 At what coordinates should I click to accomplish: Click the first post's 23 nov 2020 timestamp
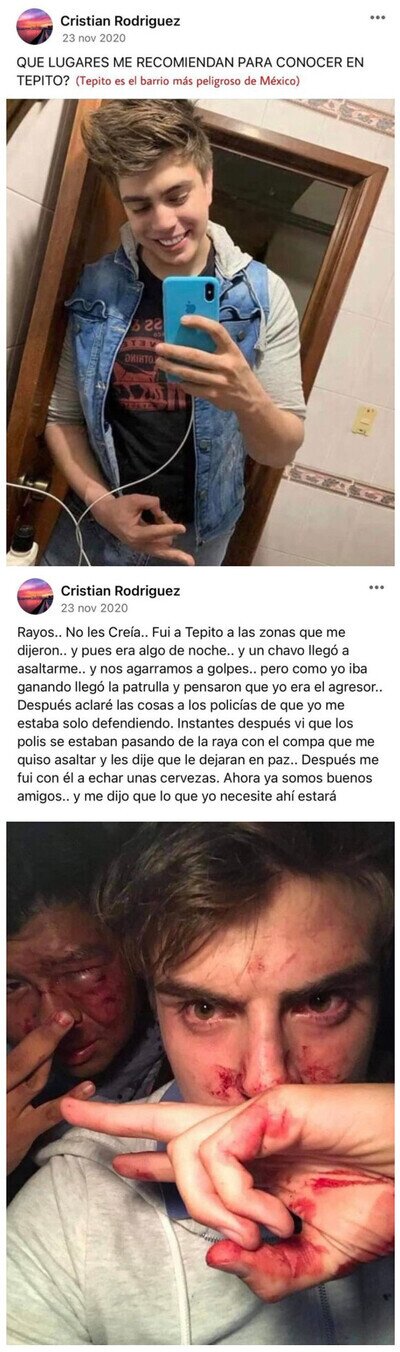click(x=94, y=38)
